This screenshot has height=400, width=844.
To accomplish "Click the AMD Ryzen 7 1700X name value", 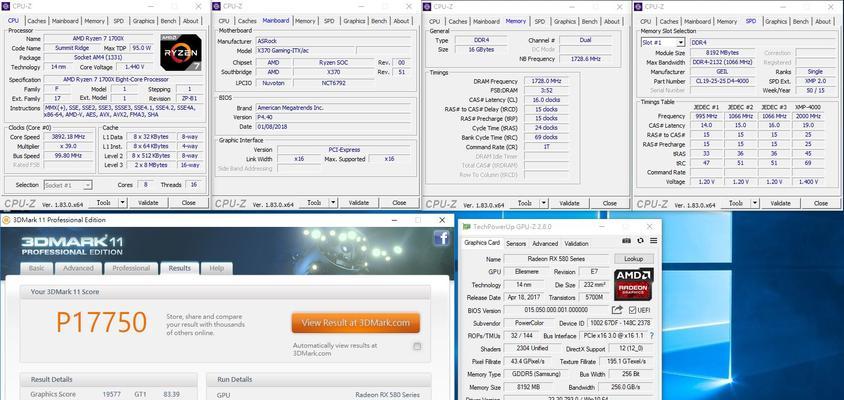I will tap(99, 39).
